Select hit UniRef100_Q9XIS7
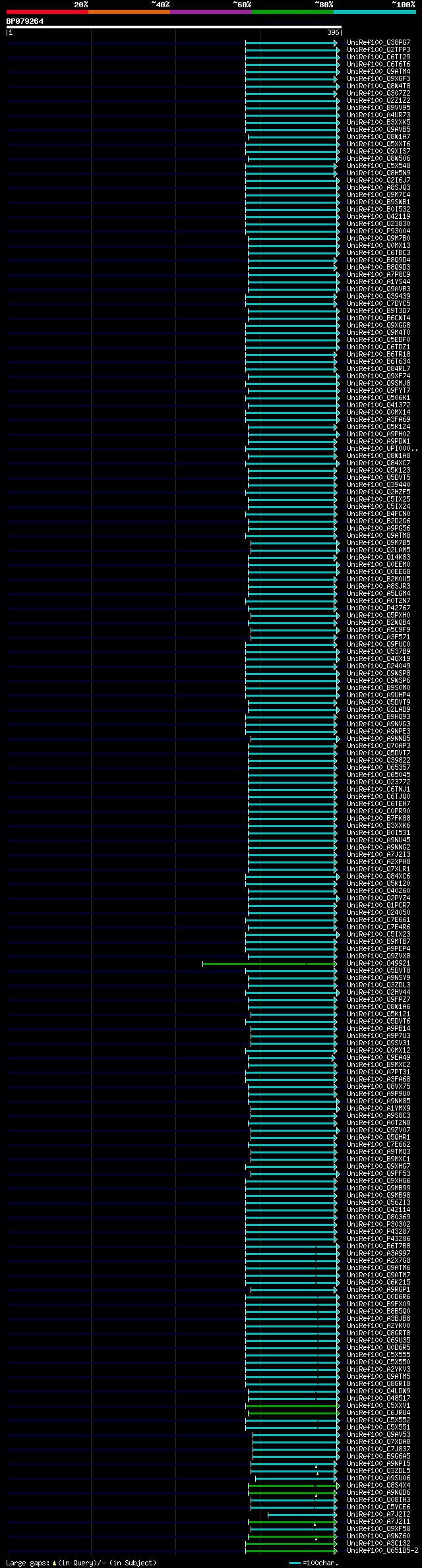This screenshot has width=422, height=1568. click(378, 152)
